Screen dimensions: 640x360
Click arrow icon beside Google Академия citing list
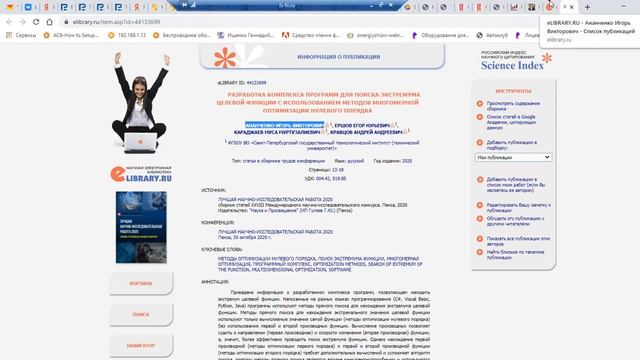pos(480,117)
